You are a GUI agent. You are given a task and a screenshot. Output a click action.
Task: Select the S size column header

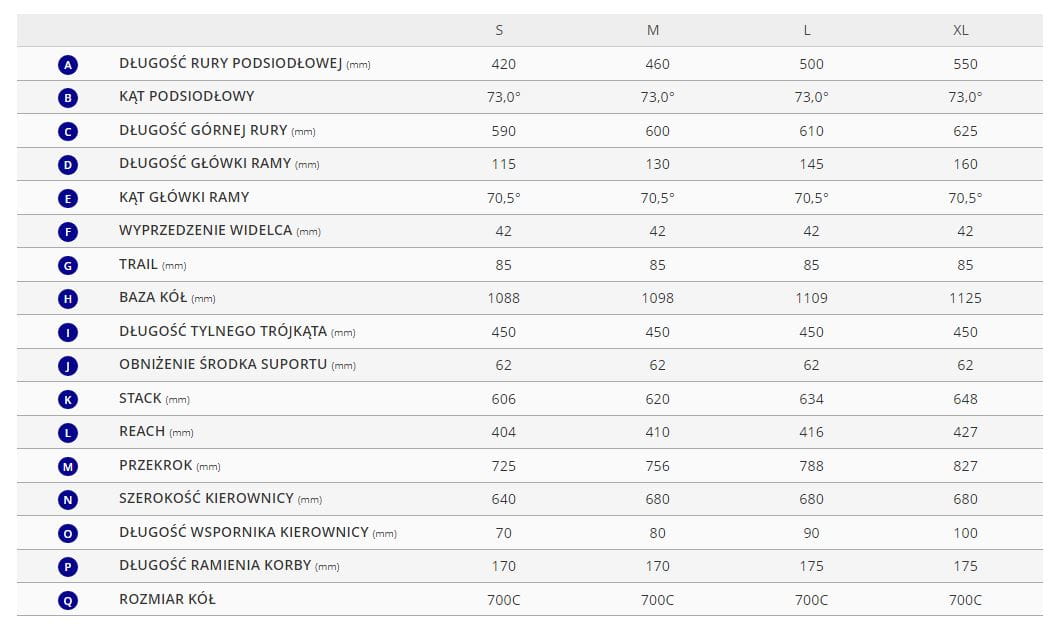pos(499,30)
